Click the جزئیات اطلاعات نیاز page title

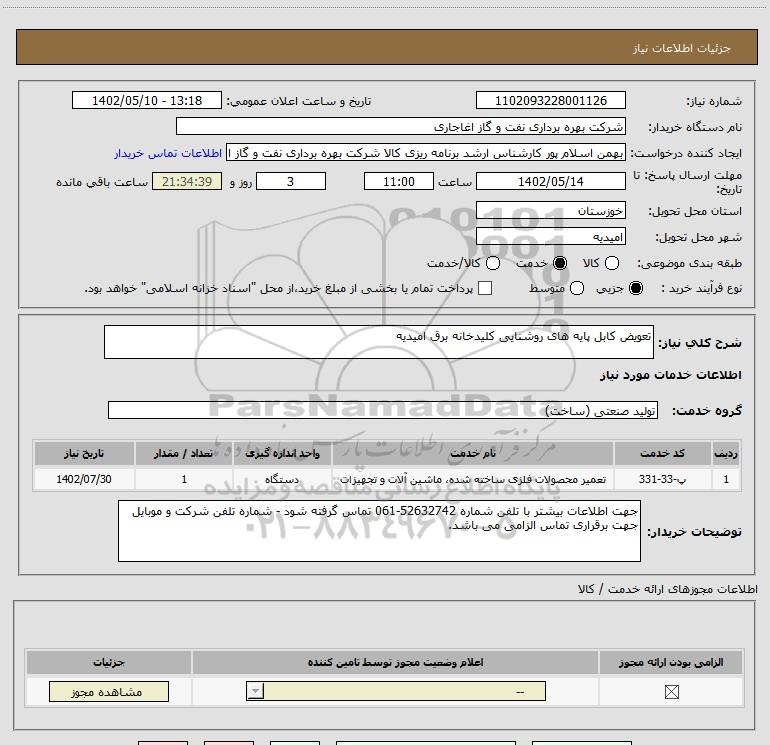(682, 48)
